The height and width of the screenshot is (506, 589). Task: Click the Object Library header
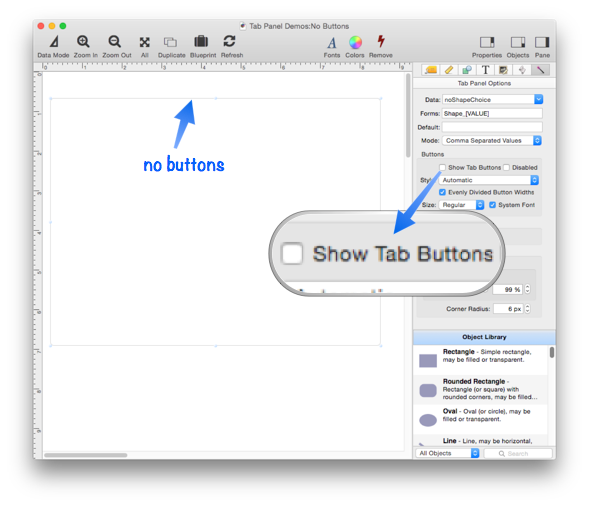tap(484, 337)
